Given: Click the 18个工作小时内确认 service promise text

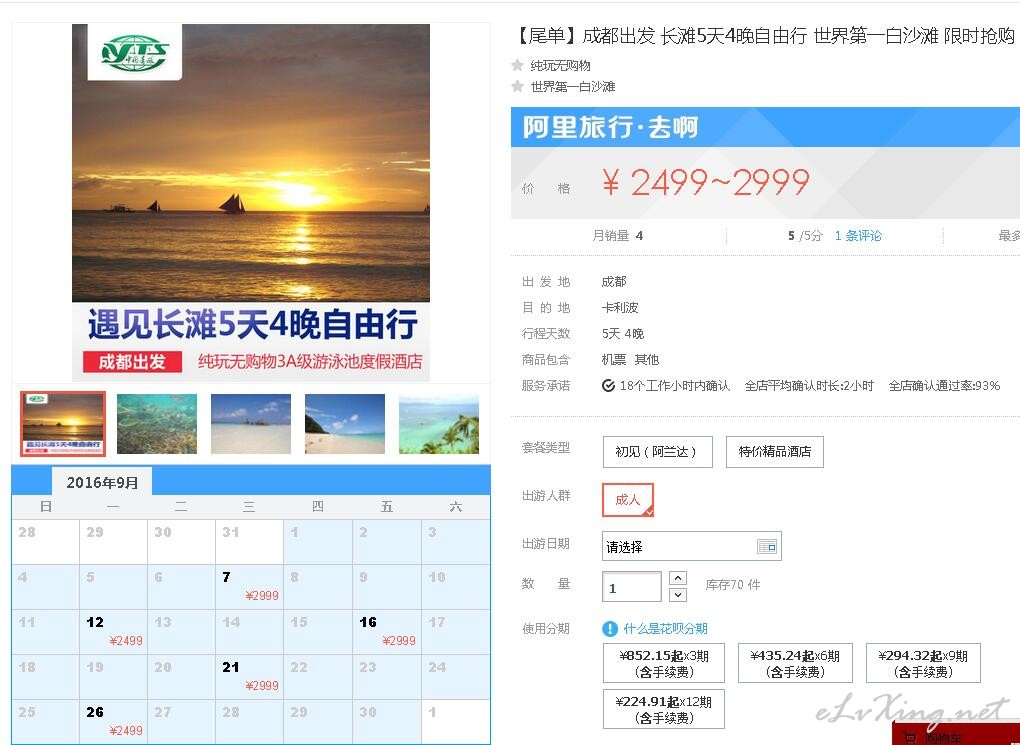Looking at the screenshot, I should [675, 386].
